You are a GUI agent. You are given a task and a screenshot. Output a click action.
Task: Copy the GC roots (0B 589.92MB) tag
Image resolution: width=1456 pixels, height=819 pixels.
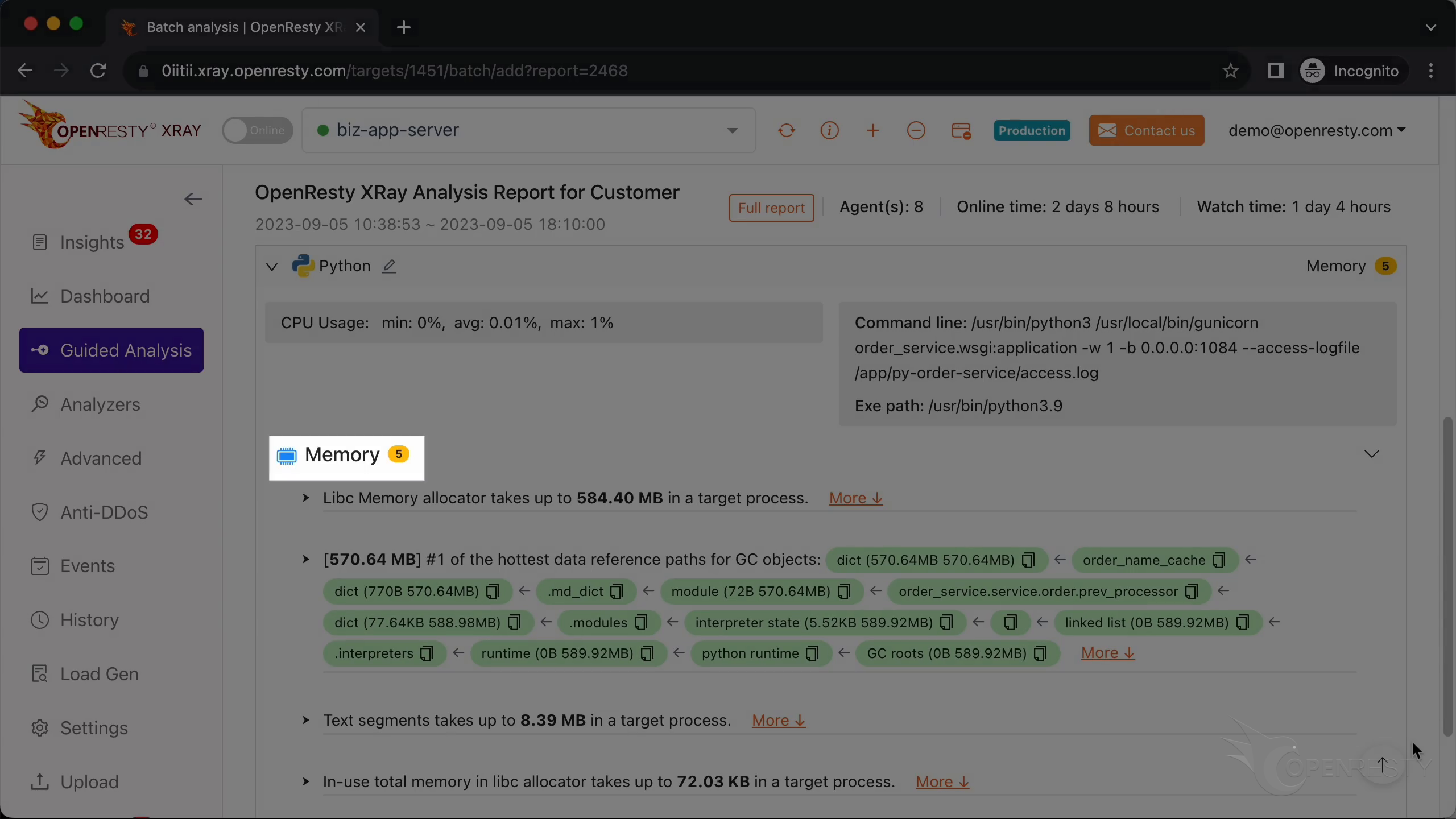pyautogui.click(x=1040, y=653)
